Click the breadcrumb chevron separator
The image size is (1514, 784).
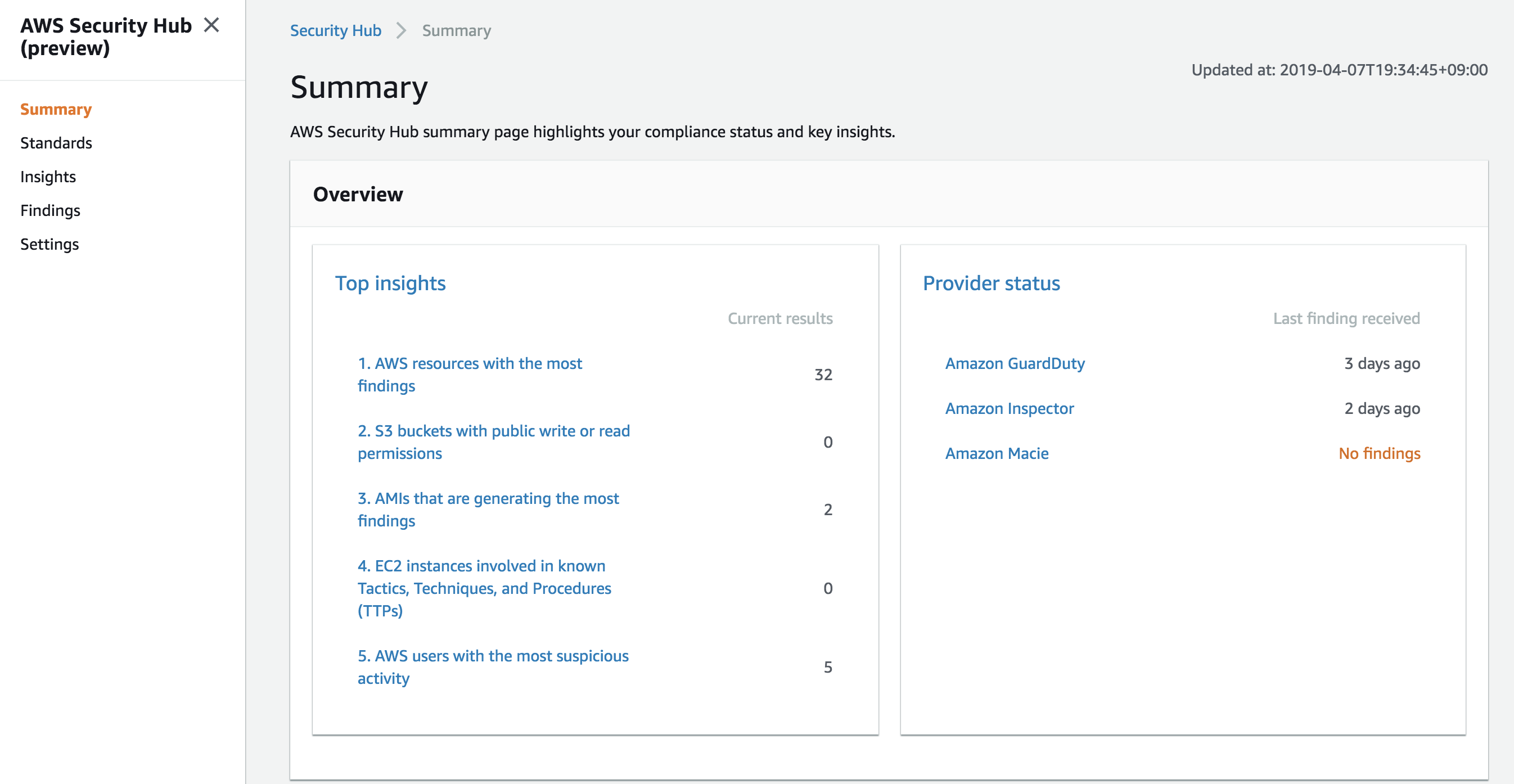coord(402,31)
